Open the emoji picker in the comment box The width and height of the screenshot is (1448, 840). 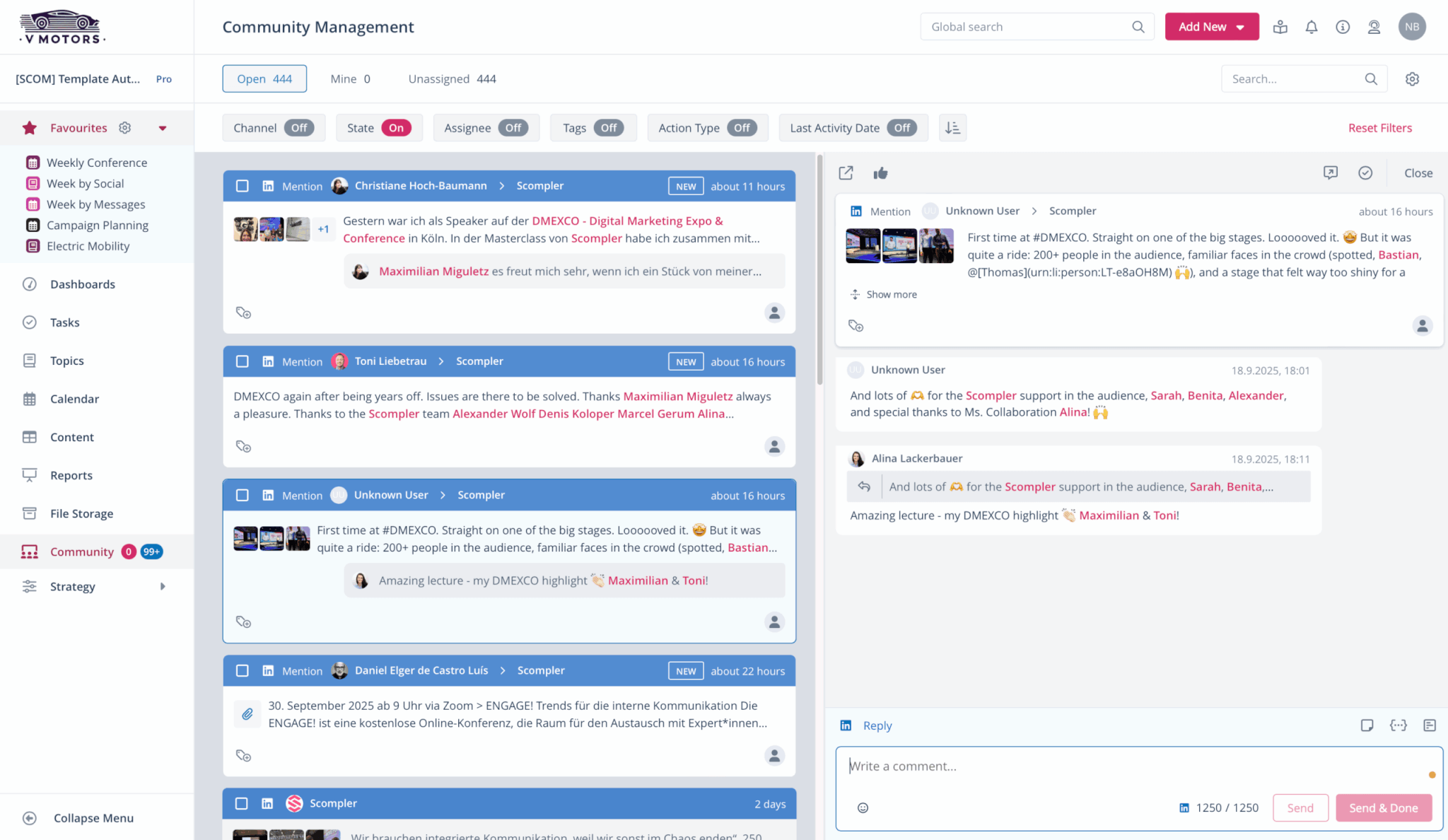[863, 807]
